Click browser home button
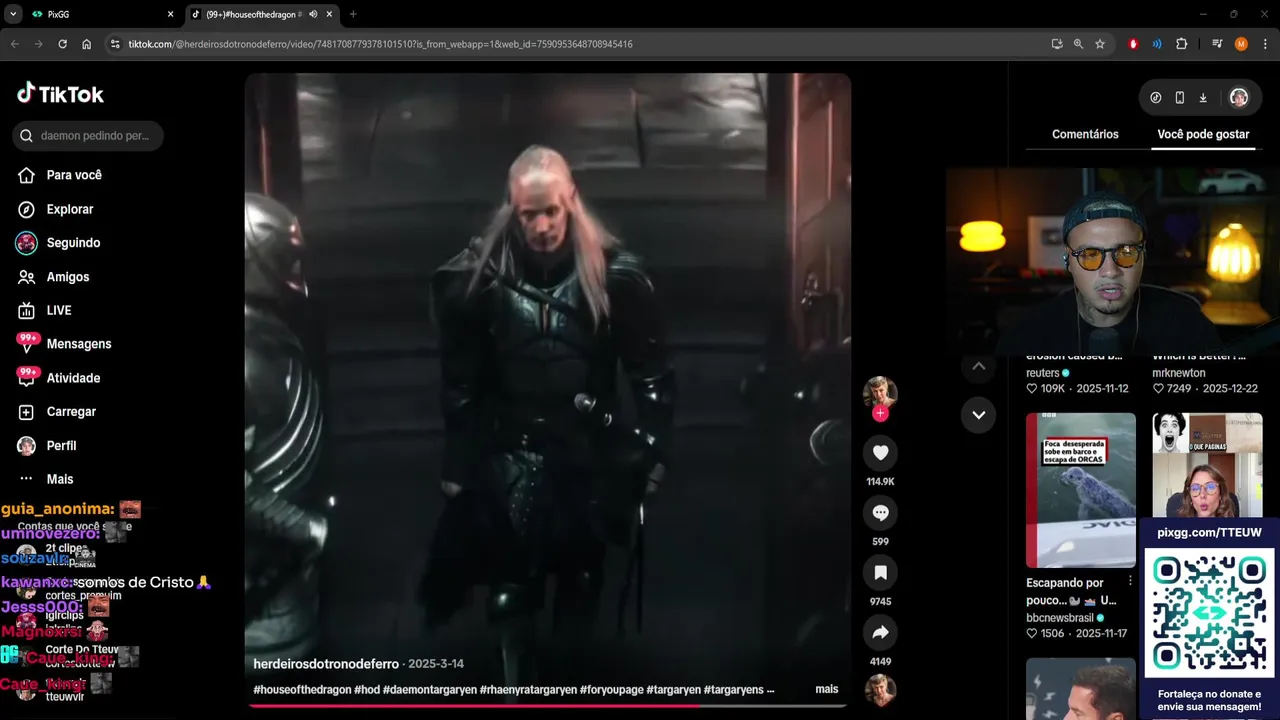 [86, 44]
